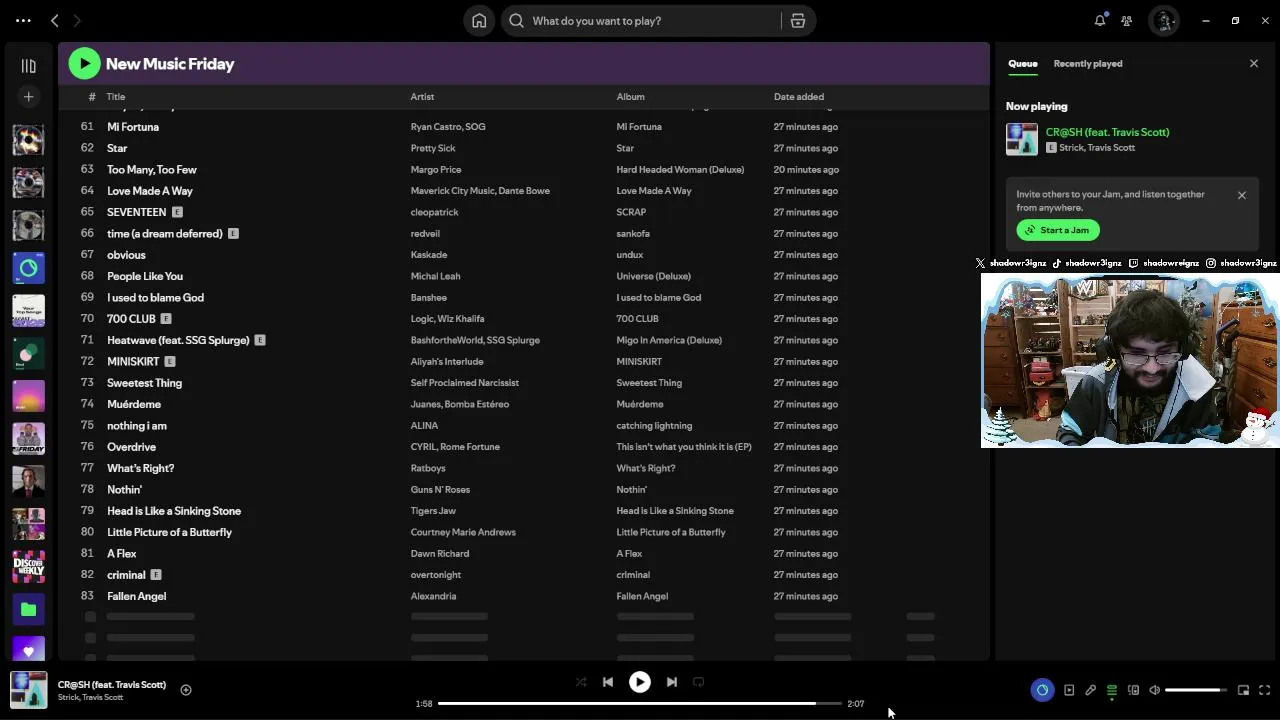This screenshot has width=1280, height=720.
Task: Add CR@SH to Liked Songs
Action: click(x=186, y=690)
